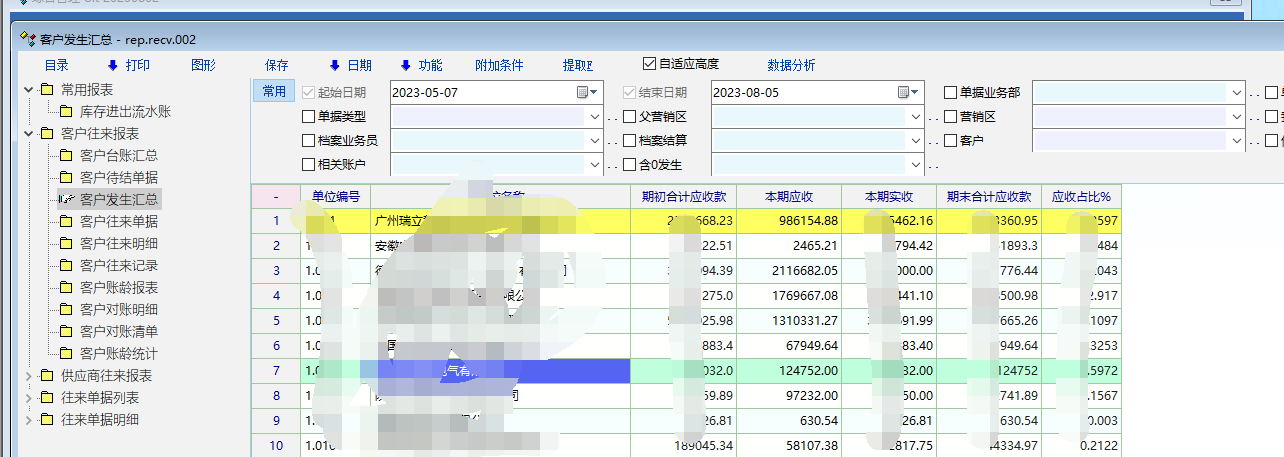This screenshot has height=457, width=1284.
Task: Click the 保存 toolbar item
Action: (277, 65)
